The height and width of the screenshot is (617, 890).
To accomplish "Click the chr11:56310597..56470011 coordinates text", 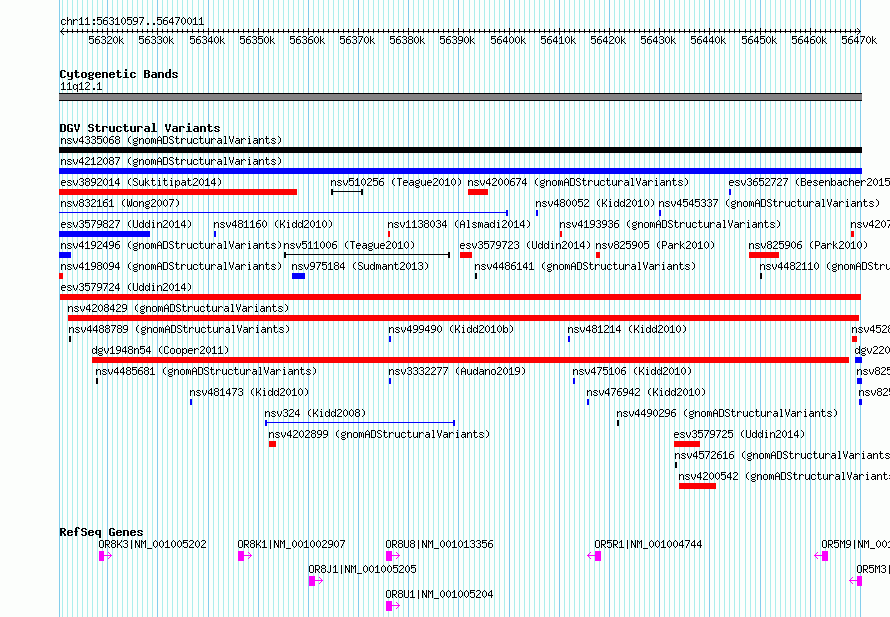I will click(x=132, y=21).
